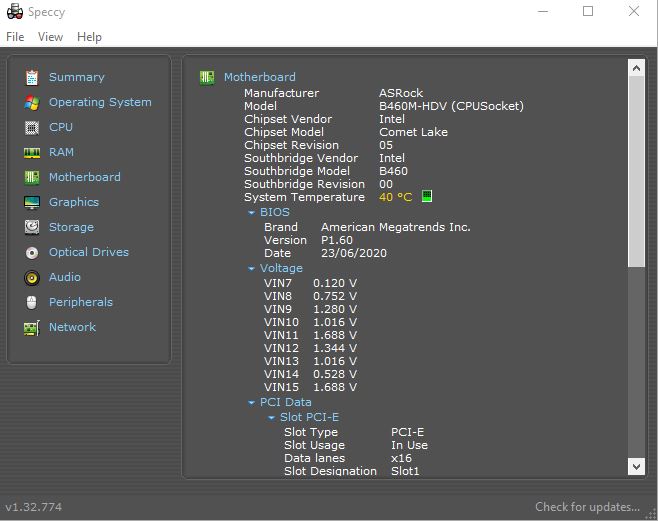Viewport: 658px width, 521px height.
Task: Click the Motherboard heading icon in main panel
Action: (207, 78)
